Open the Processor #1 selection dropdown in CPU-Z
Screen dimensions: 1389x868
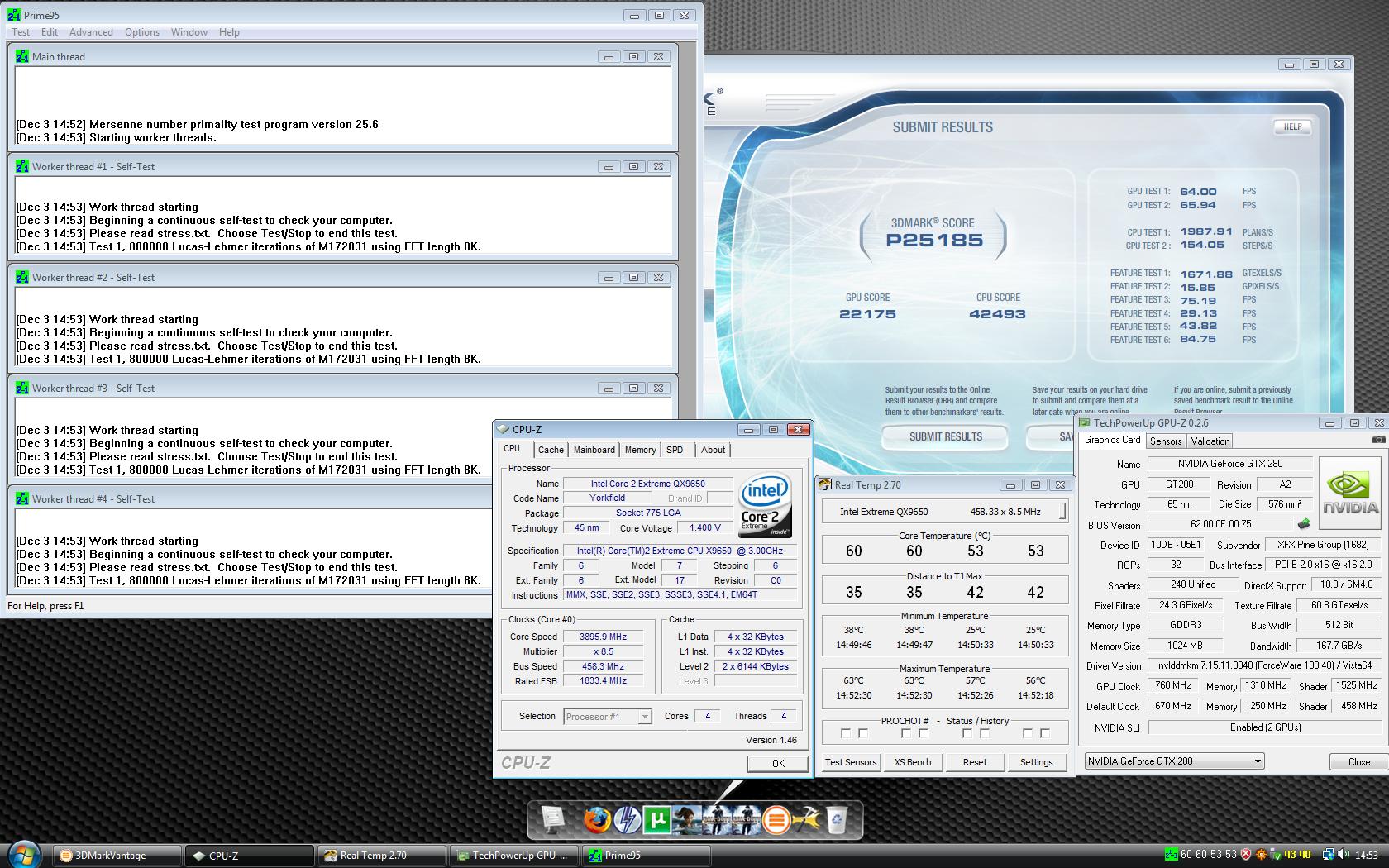[608, 717]
